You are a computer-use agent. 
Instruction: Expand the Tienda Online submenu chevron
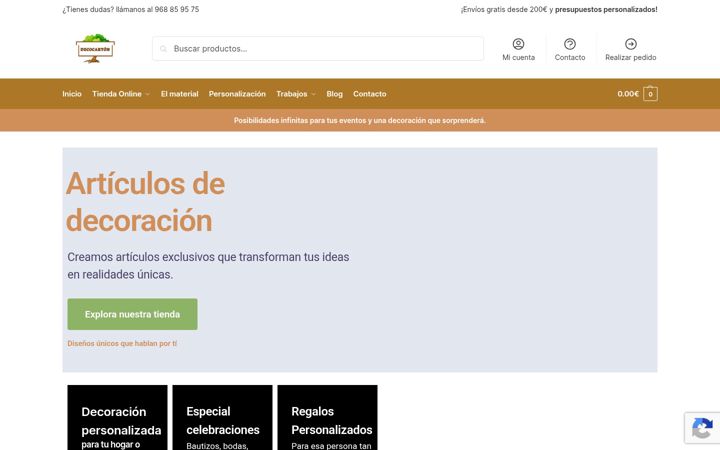pyautogui.click(x=147, y=94)
